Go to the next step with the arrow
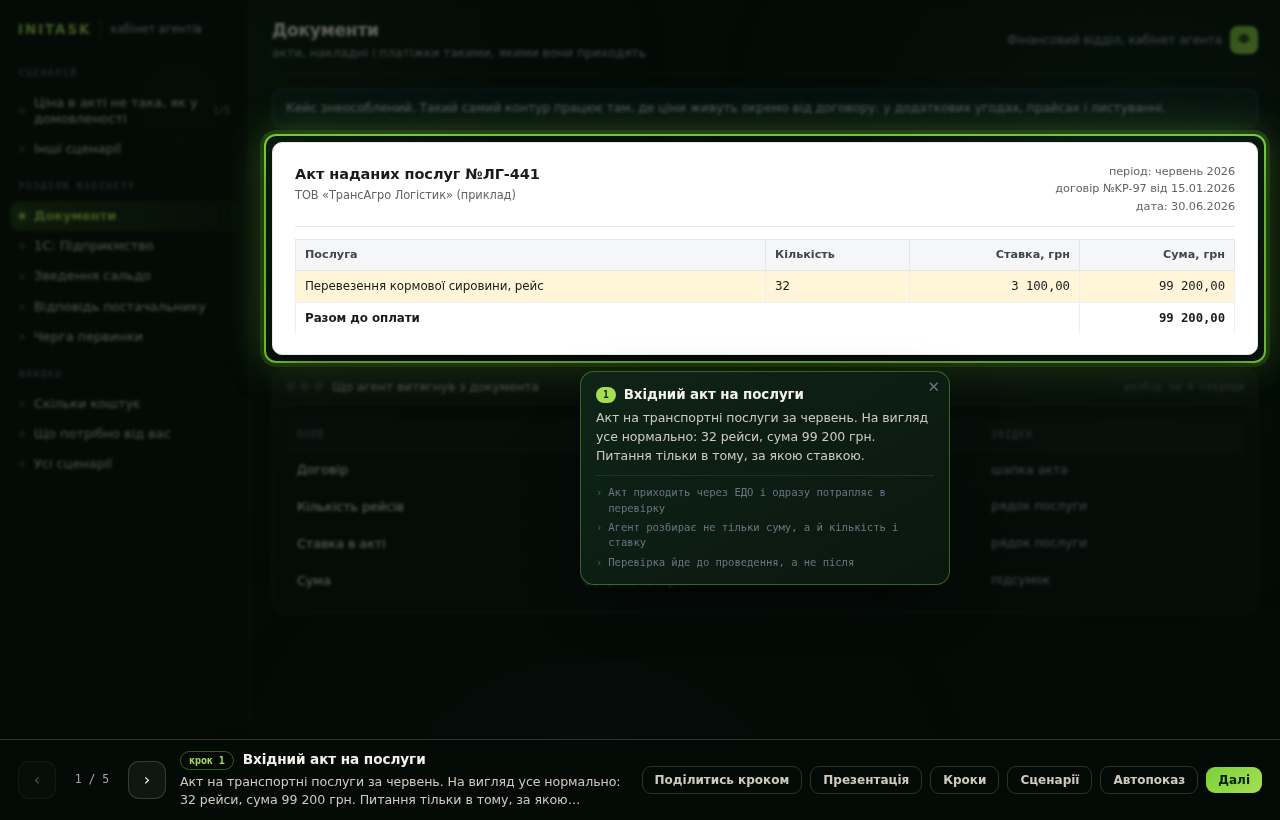This screenshot has height=820, width=1280. pyautogui.click(x=147, y=780)
